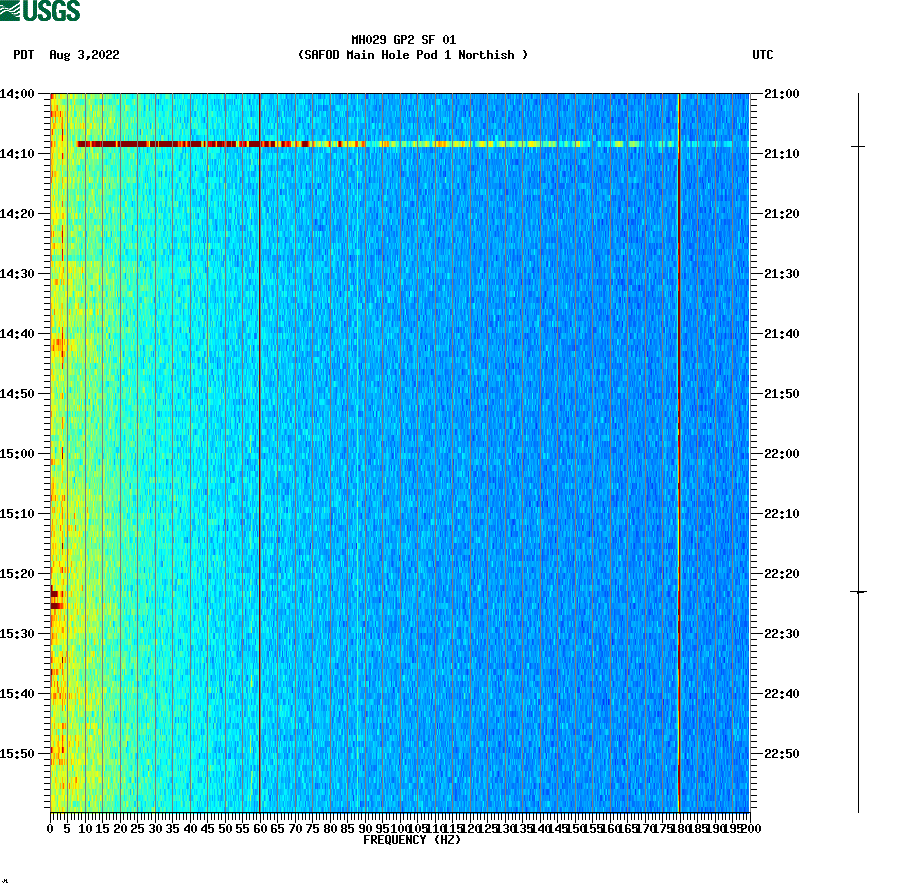902x892 pixels.
Task: Select the green wave symbol in USGS logo
Action: [x=10, y=9]
